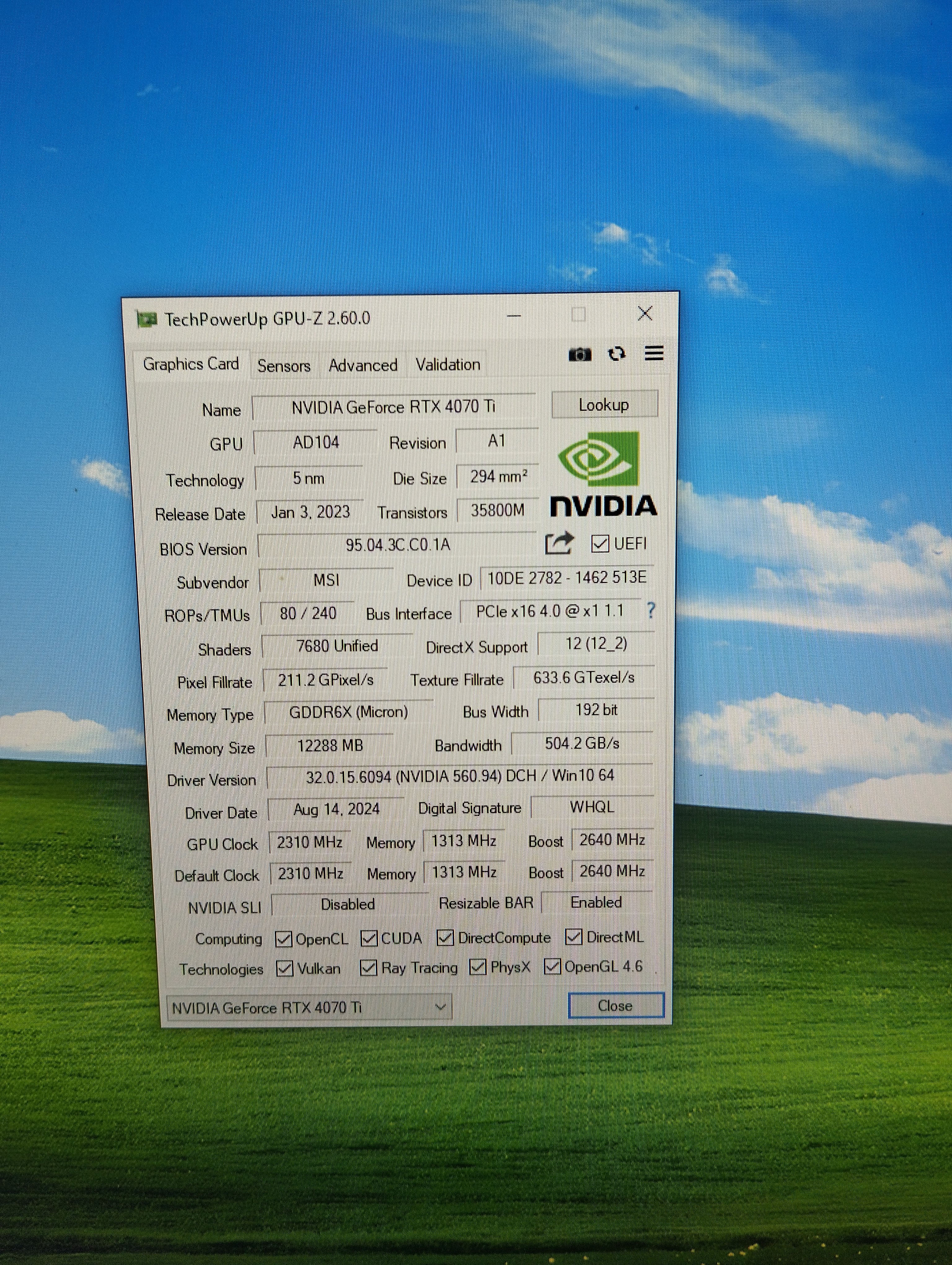Go to the Validation tab

(447, 365)
